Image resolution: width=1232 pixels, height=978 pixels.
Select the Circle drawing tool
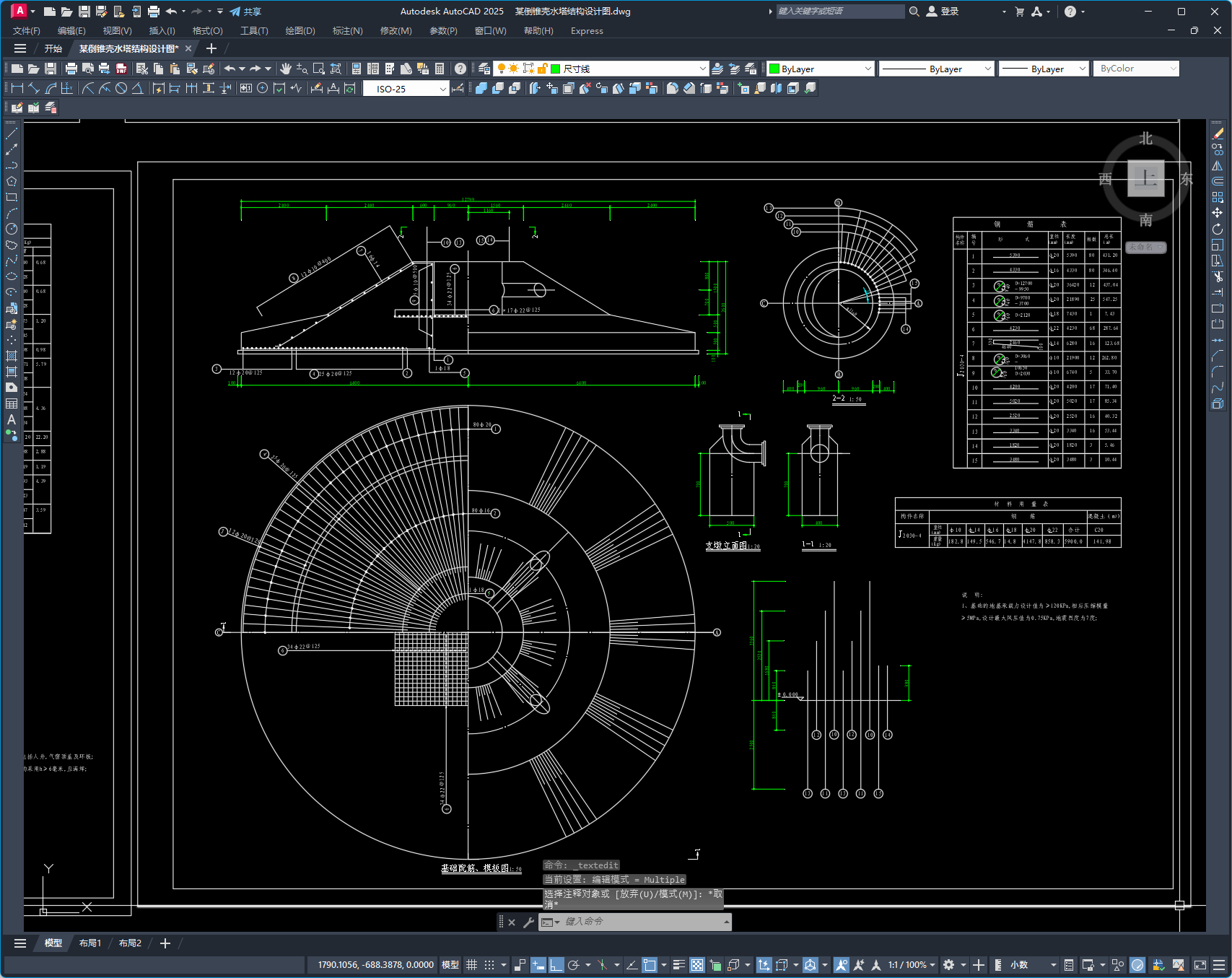pos(12,229)
